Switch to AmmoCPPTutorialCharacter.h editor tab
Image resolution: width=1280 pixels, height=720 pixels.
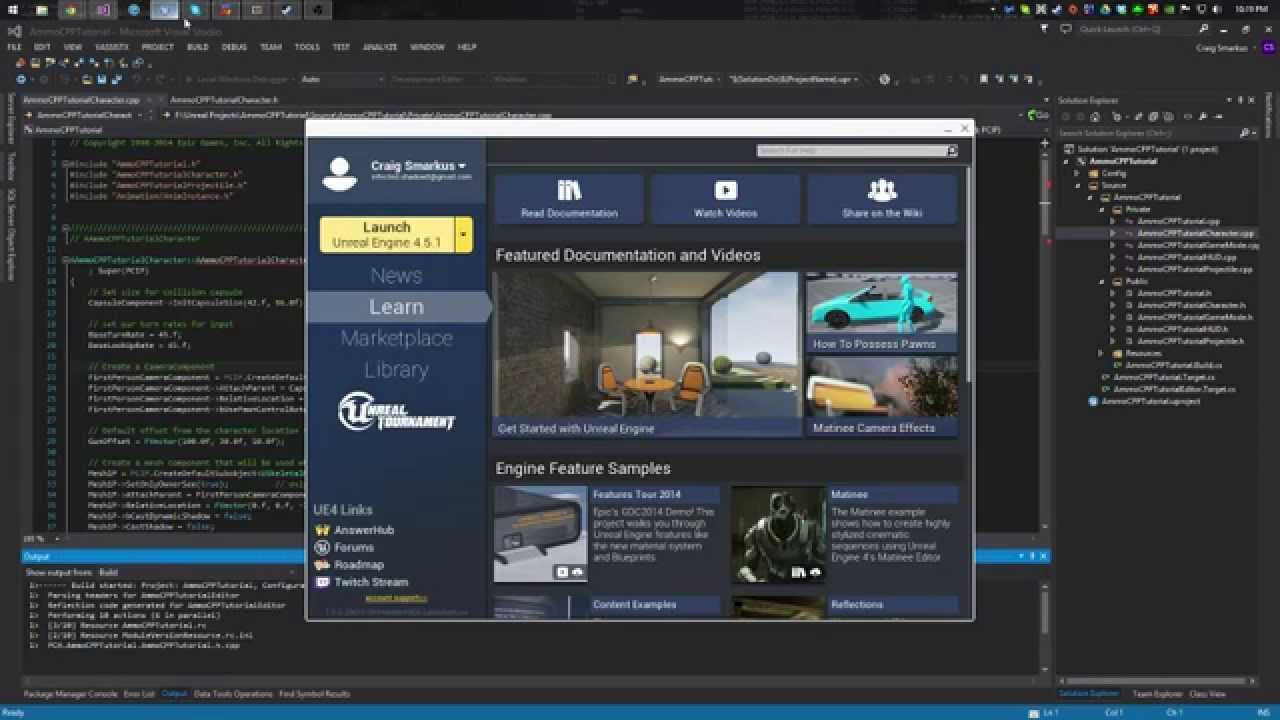[223, 100]
